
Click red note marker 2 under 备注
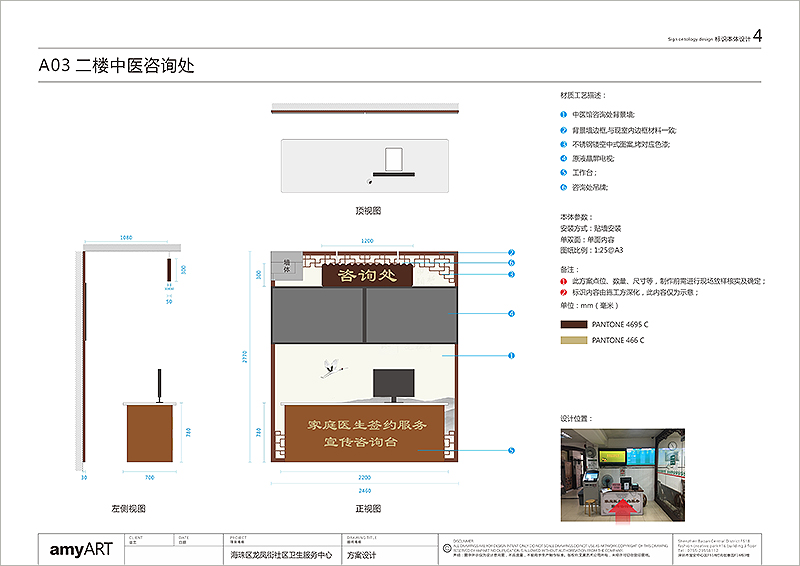click(563, 292)
